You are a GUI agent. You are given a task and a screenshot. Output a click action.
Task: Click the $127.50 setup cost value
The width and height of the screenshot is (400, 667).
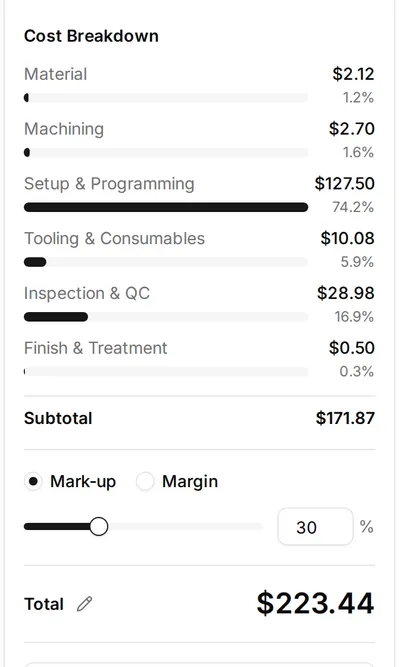coord(345,184)
